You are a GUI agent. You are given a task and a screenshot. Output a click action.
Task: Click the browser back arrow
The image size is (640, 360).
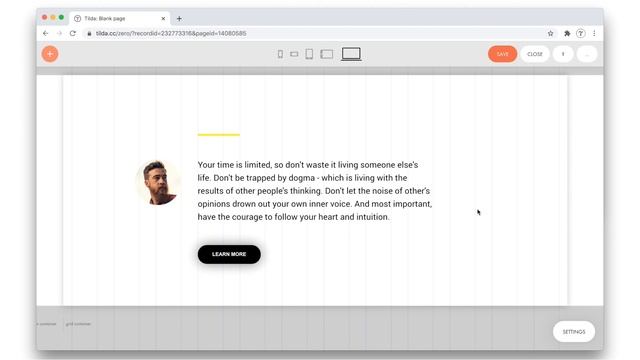[x=45, y=33]
